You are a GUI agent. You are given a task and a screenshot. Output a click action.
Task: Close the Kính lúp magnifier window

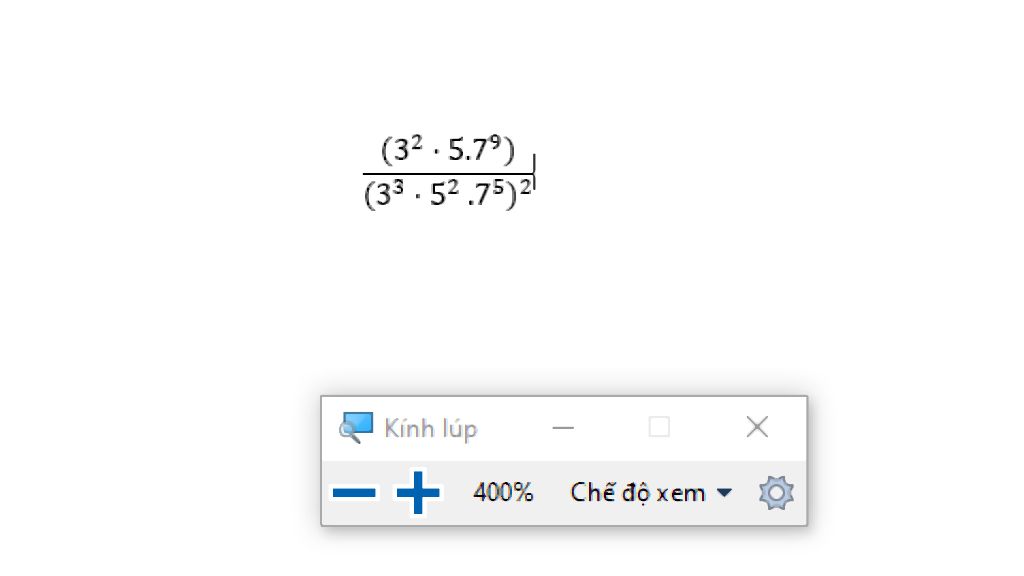[757, 427]
